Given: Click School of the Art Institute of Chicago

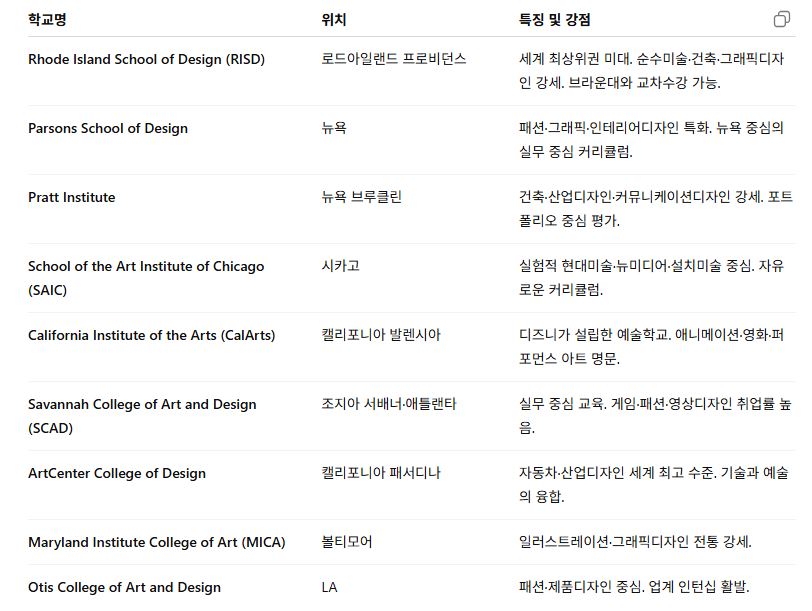Looking at the screenshot, I should point(146,267).
